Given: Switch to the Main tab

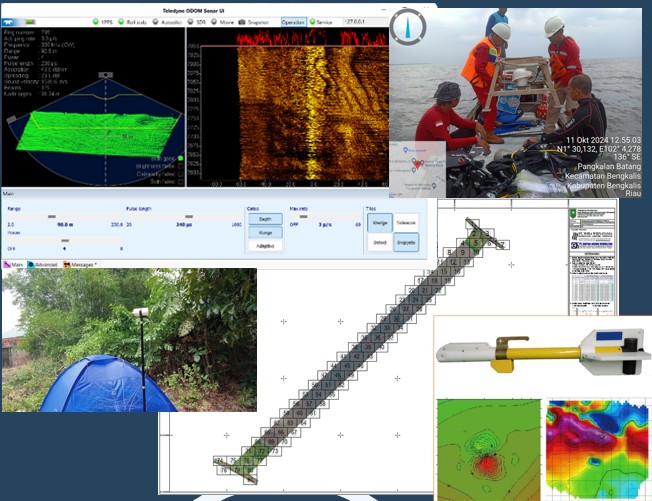Looking at the screenshot, I should (13, 264).
